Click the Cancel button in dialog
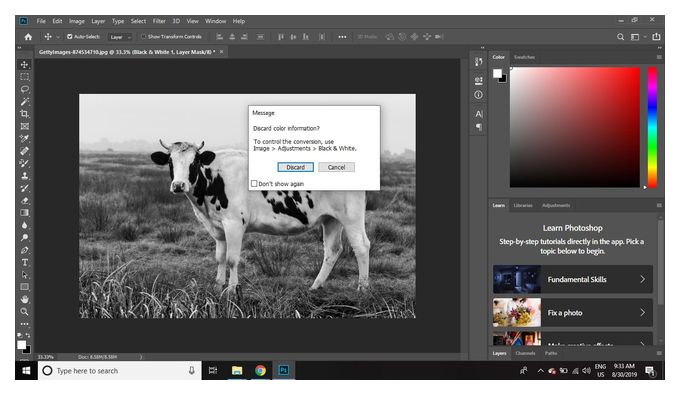Image resolution: width=680 pixels, height=395 pixels. (x=337, y=167)
